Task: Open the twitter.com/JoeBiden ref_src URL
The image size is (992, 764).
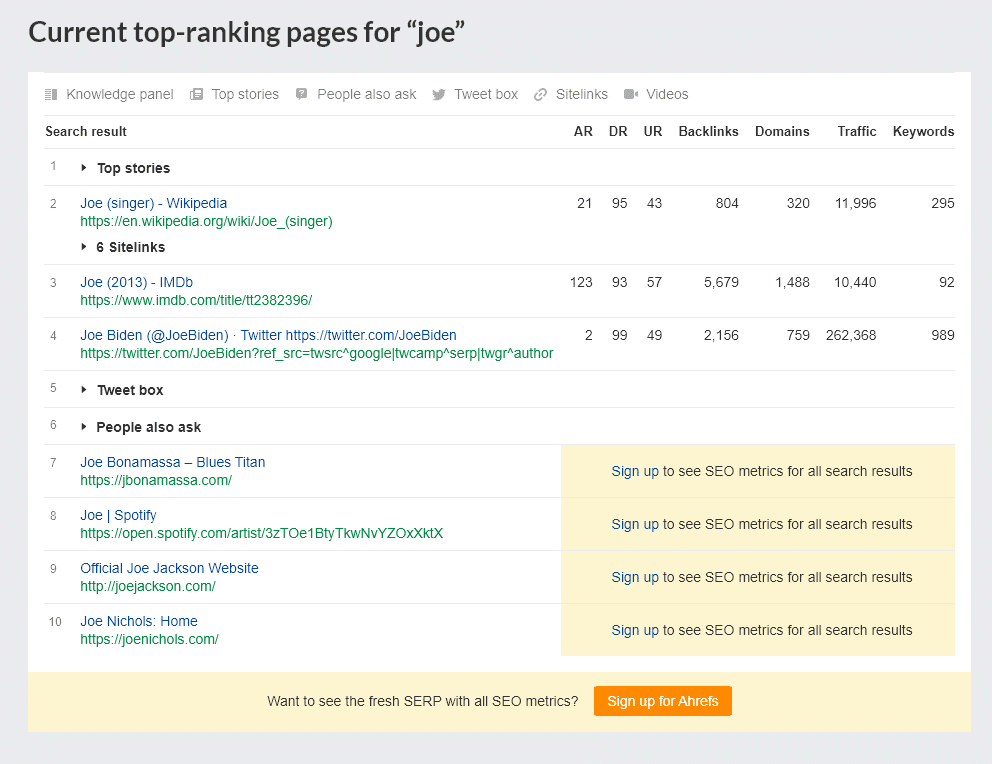Action: (x=317, y=354)
